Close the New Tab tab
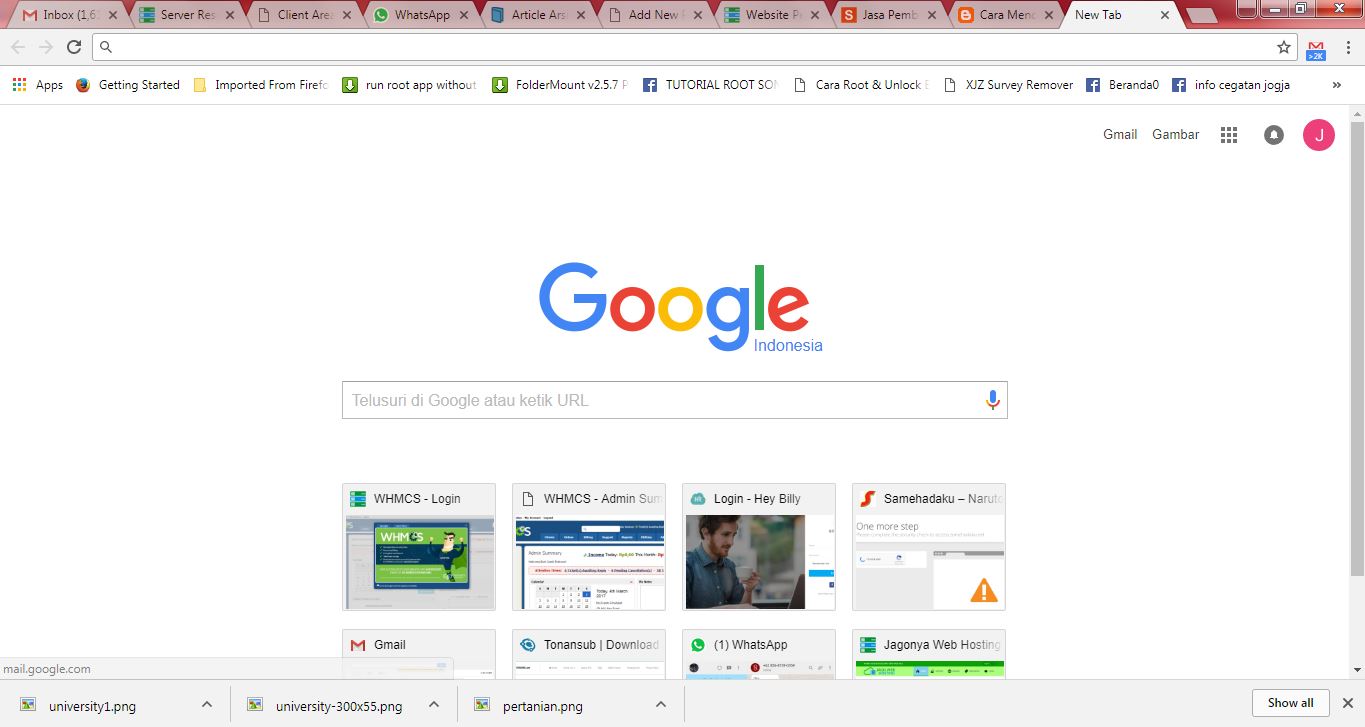 (x=1165, y=15)
